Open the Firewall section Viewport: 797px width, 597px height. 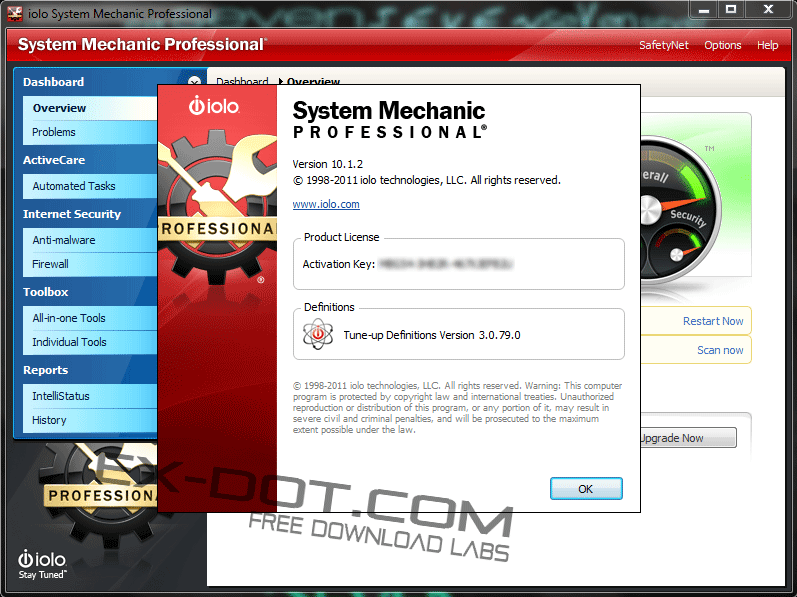coord(90,264)
